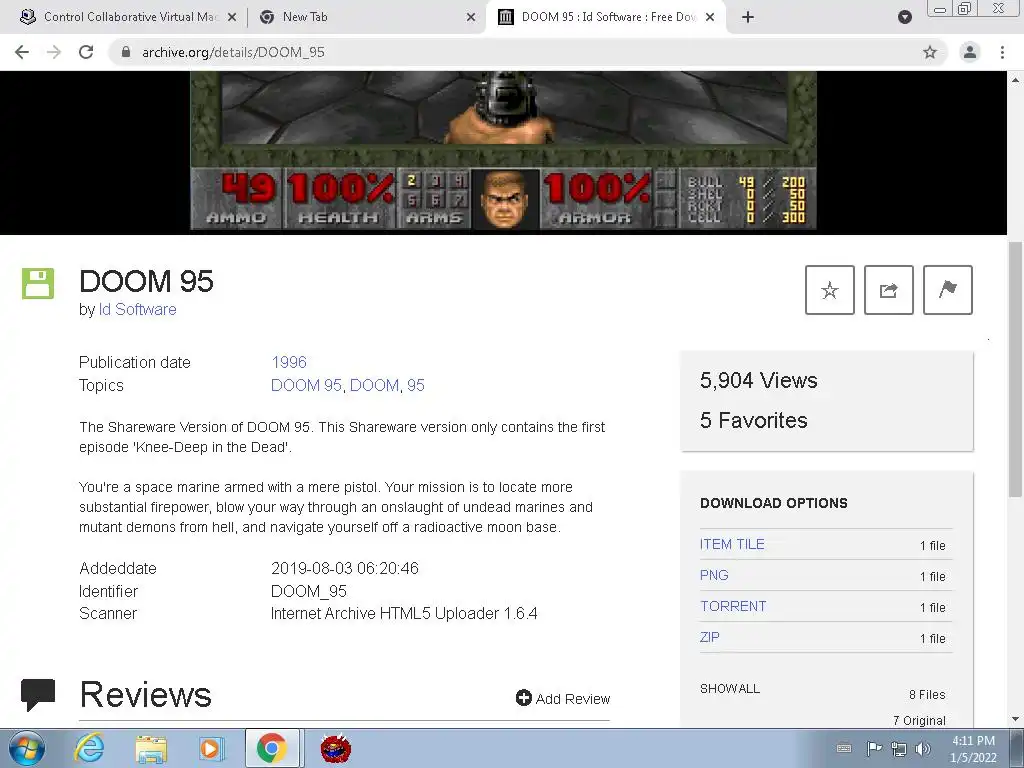Click the Chrome taskbar icon
1024x768 pixels.
click(x=272, y=748)
